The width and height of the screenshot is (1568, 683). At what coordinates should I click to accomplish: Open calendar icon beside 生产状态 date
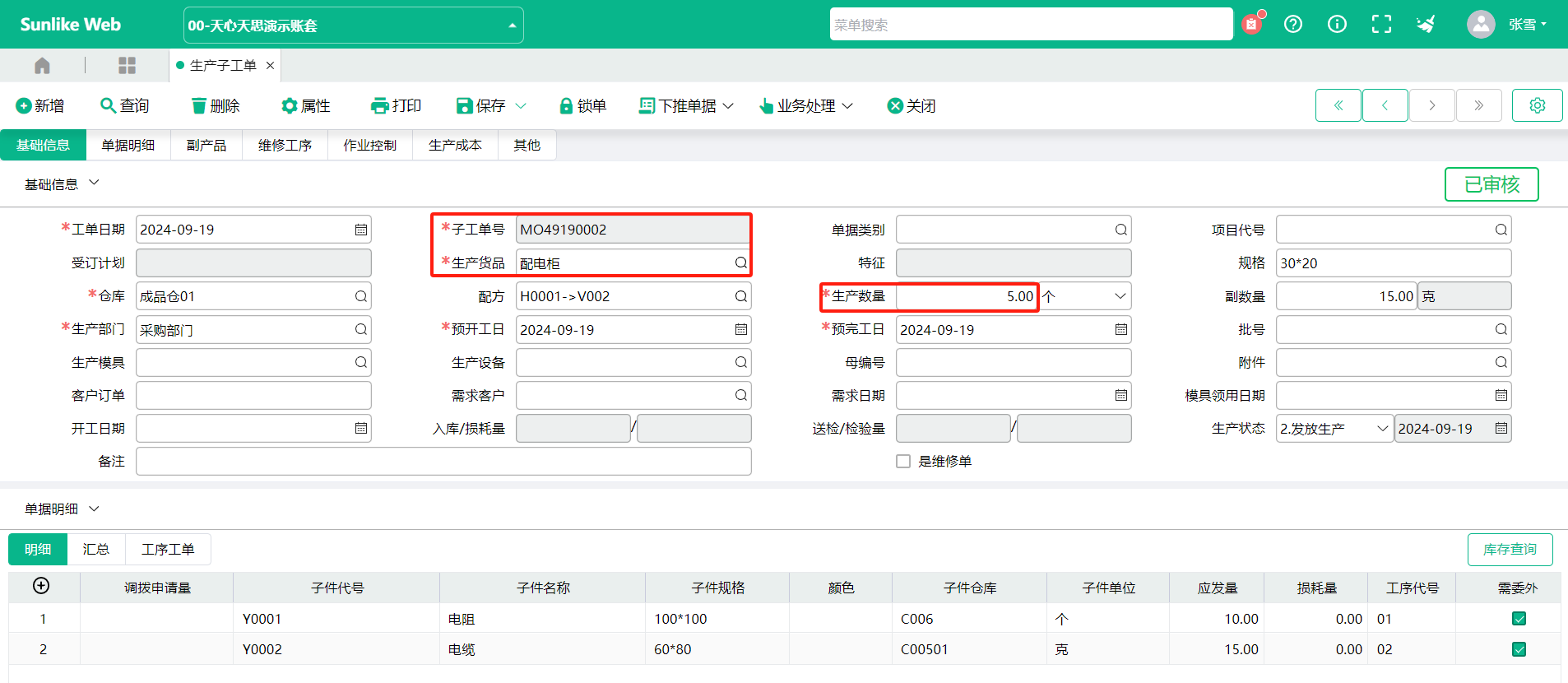pos(1501,428)
